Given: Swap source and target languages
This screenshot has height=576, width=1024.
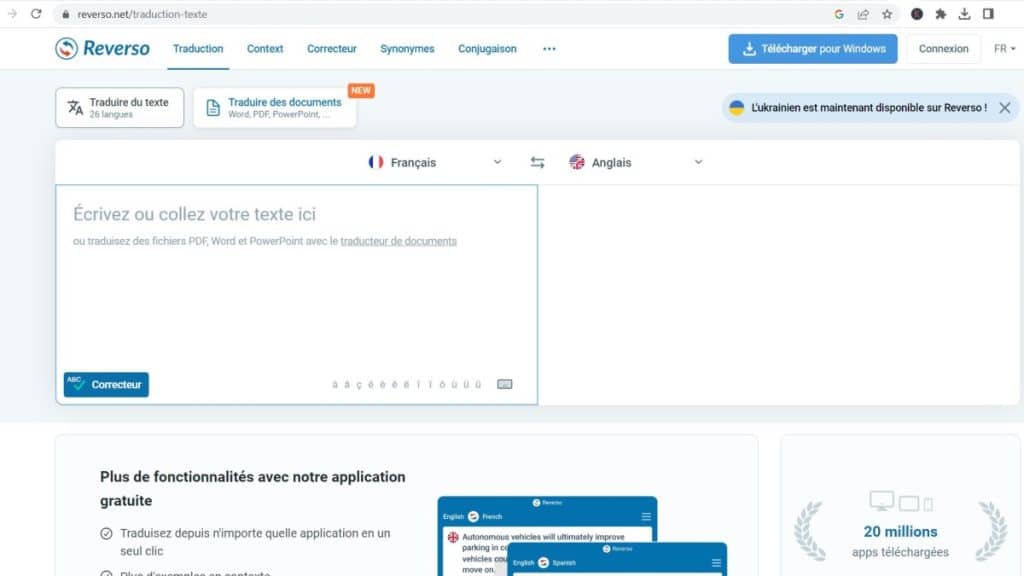Looking at the screenshot, I should click(x=537, y=163).
